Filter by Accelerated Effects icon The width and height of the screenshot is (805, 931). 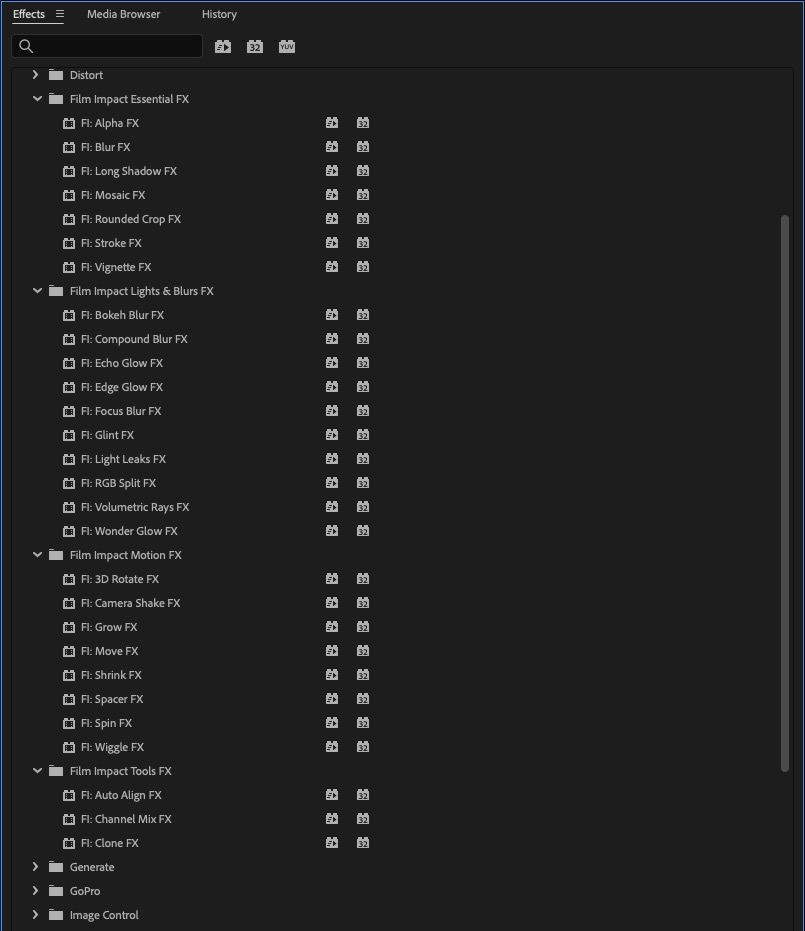223,47
